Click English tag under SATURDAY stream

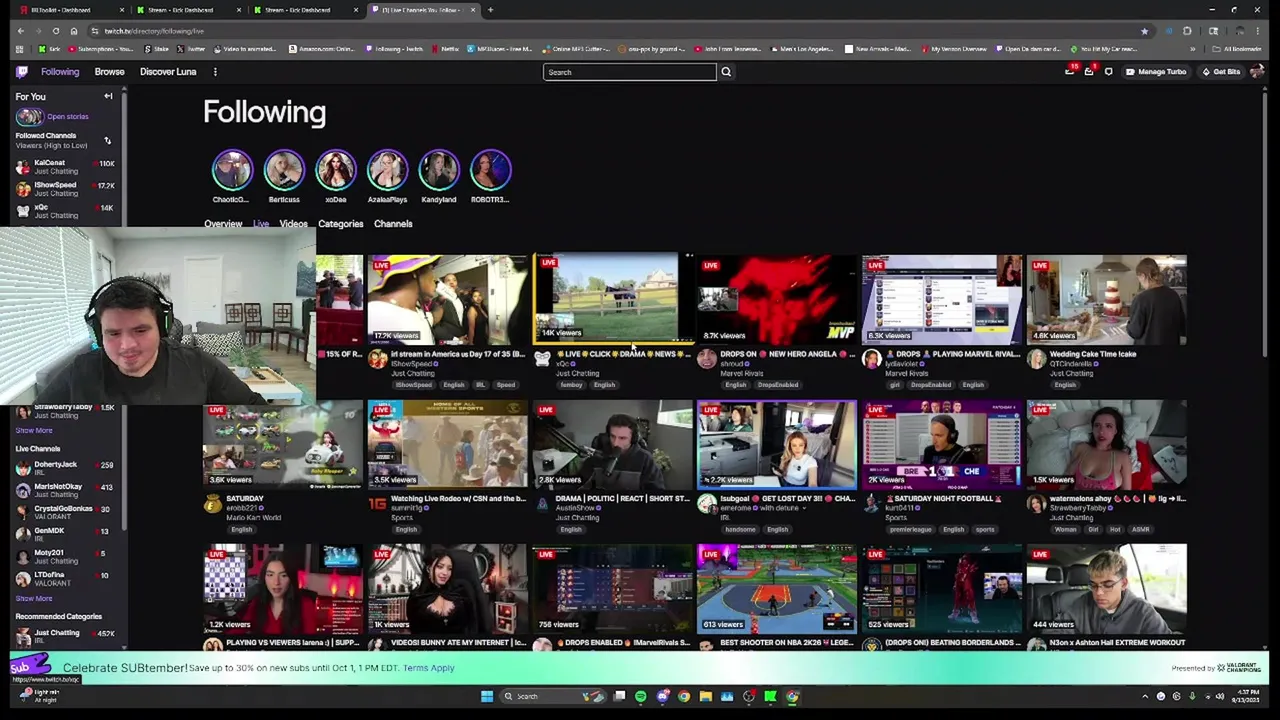tap(241, 529)
